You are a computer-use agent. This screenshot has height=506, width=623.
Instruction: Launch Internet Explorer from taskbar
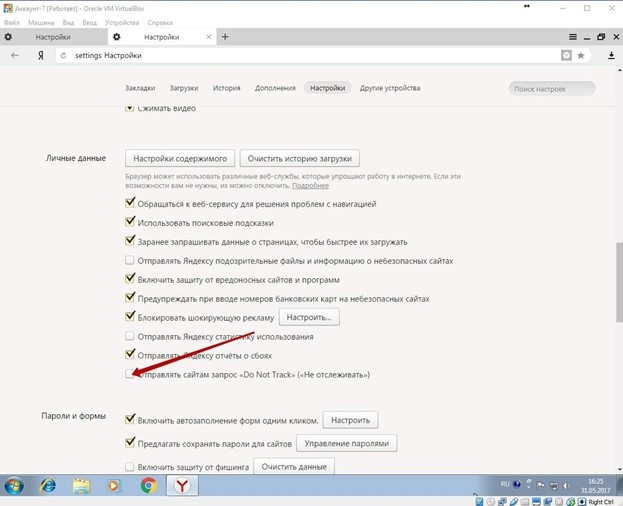click(x=48, y=485)
